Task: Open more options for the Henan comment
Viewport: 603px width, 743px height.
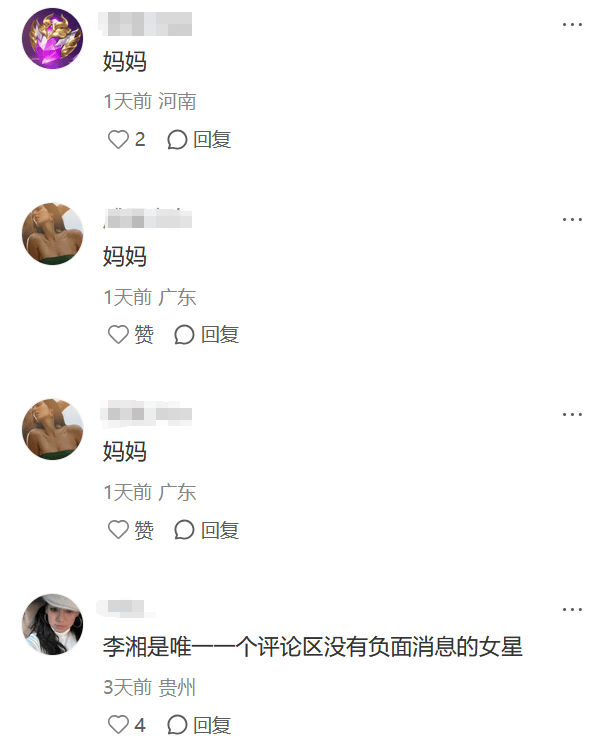Action: [x=572, y=24]
